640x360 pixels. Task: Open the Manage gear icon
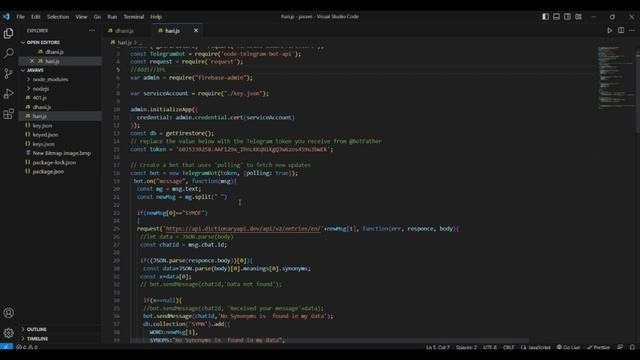[x=8, y=333]
